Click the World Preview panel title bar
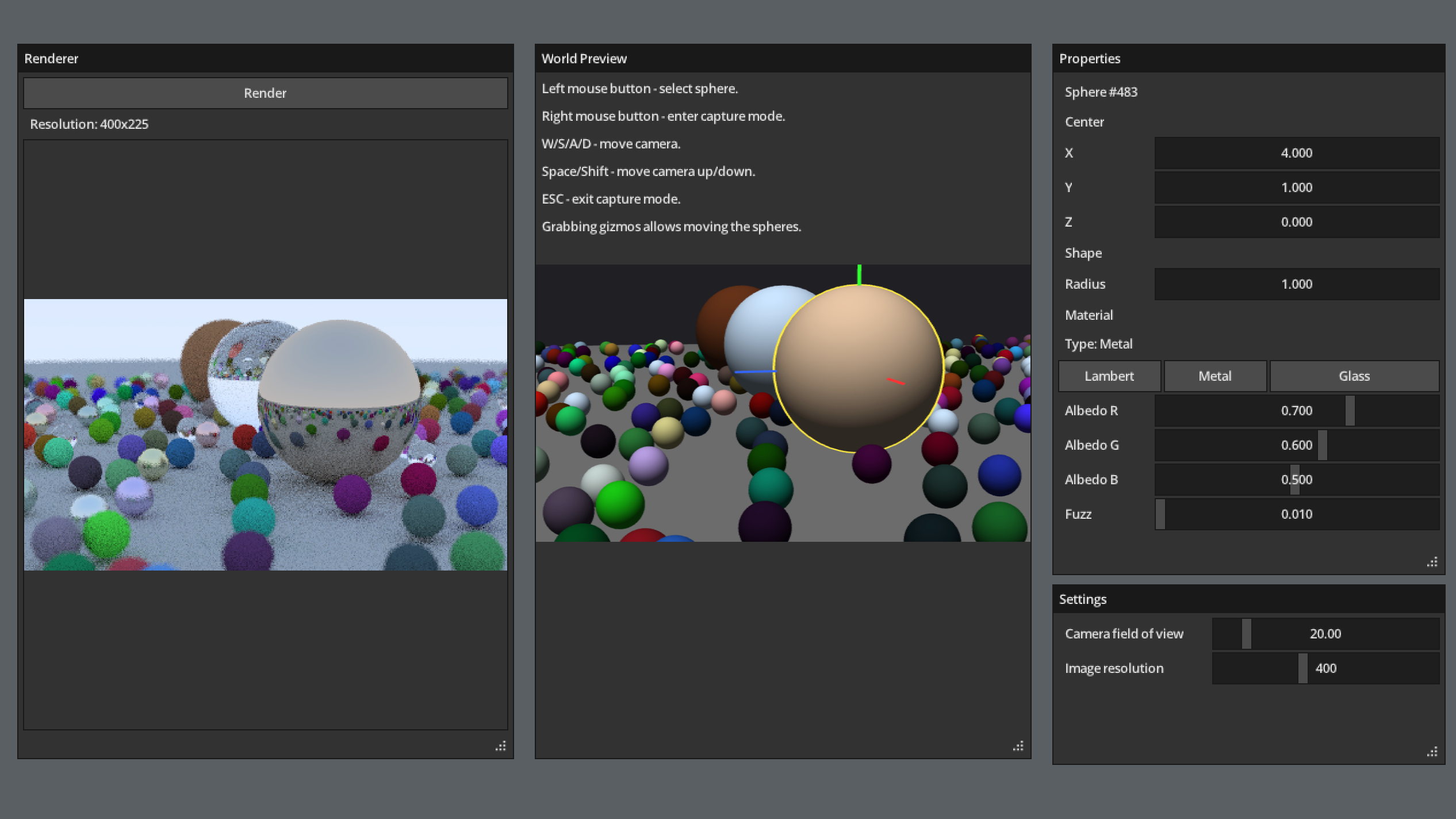The height and width of the screenshot is (819, 1456). pos(783,59)
